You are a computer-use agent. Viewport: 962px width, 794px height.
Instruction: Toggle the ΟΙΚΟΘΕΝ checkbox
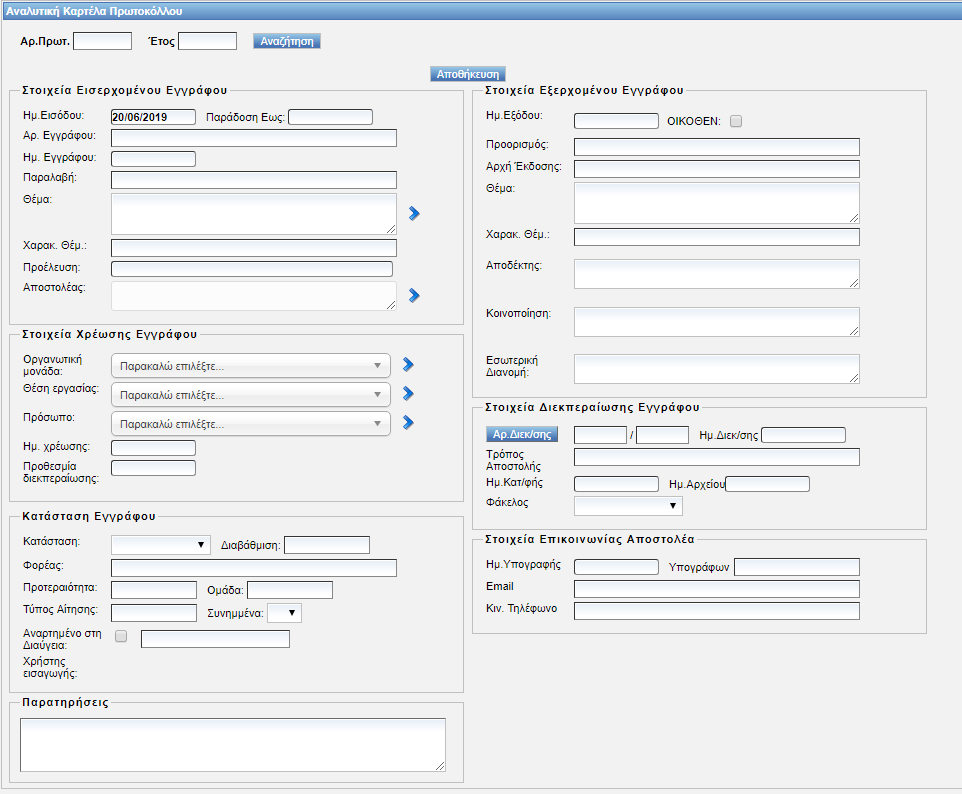click(x=736, y=121)
